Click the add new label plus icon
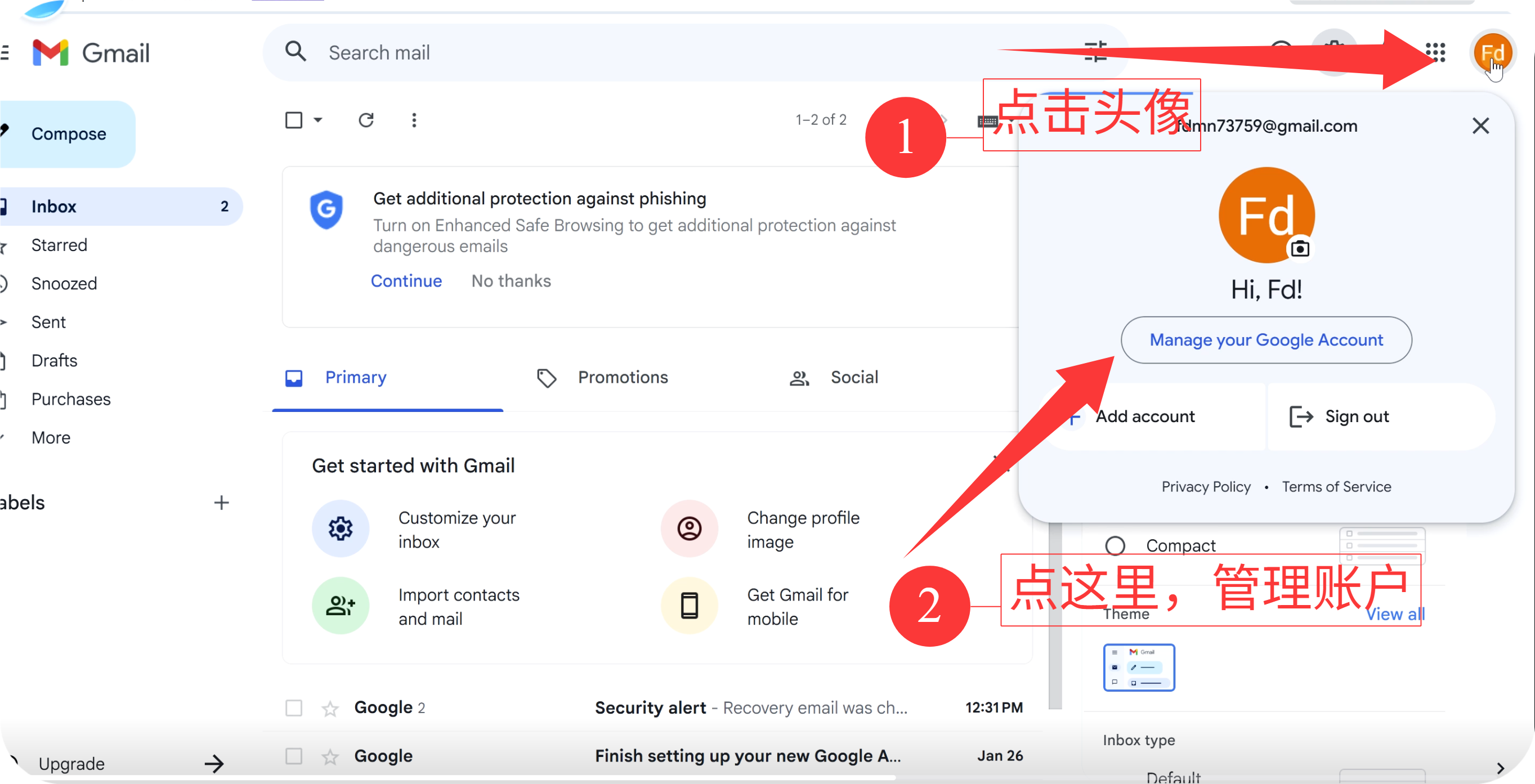This screenshot has width=1535, height=784. point(221,503)
